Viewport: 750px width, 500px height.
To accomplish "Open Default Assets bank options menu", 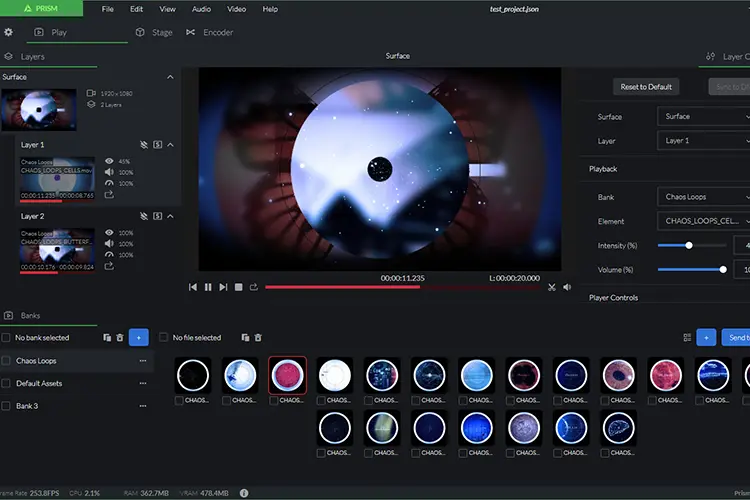I will coord(143,383).
